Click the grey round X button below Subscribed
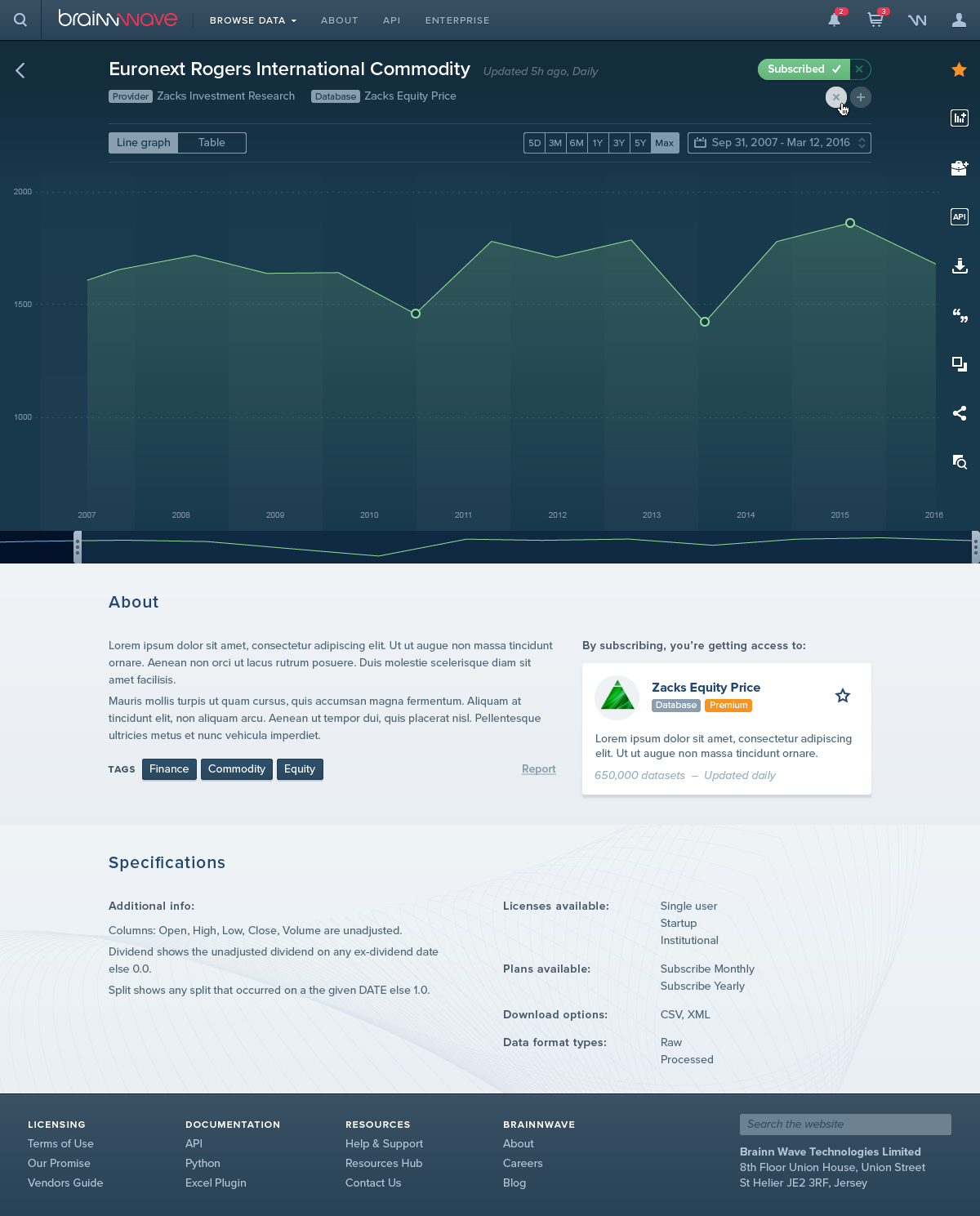This screenshot has height=1216, width=980. (x=835, y=97)
